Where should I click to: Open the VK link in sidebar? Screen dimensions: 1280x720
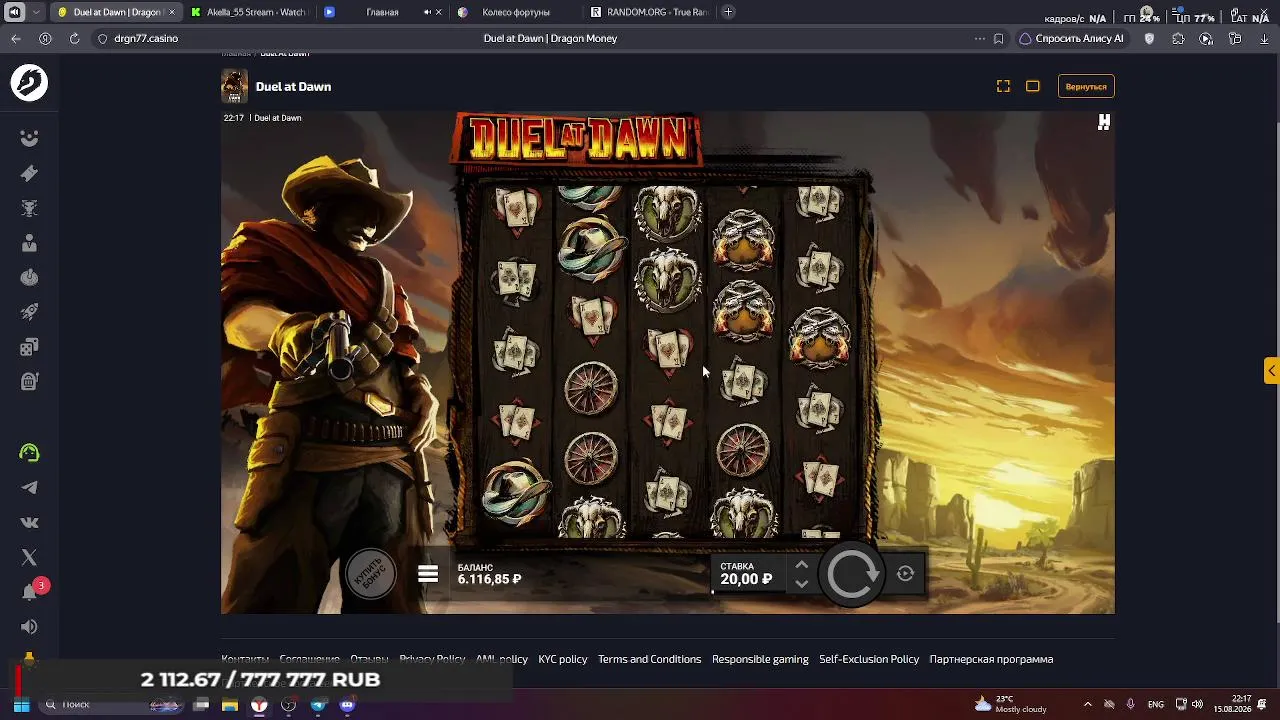(29, 522)
